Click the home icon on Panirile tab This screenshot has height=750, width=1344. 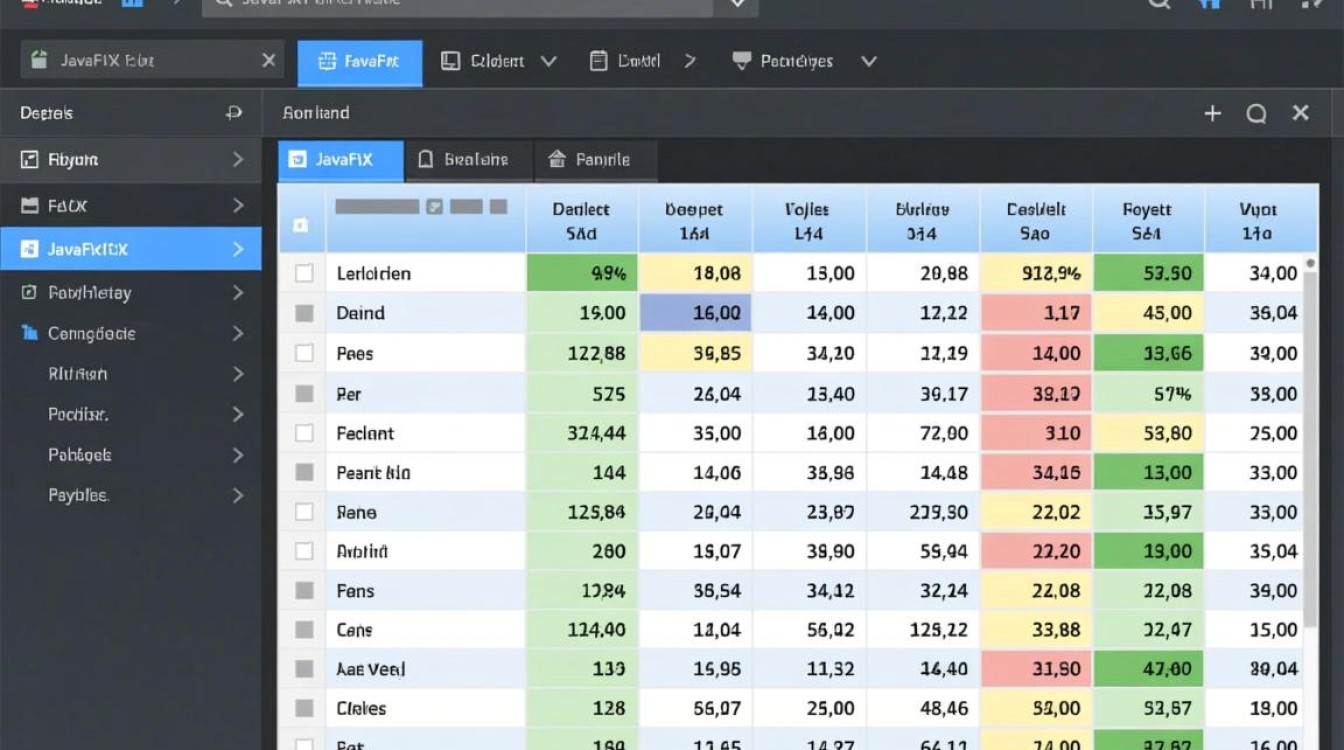tap(557, 159)
